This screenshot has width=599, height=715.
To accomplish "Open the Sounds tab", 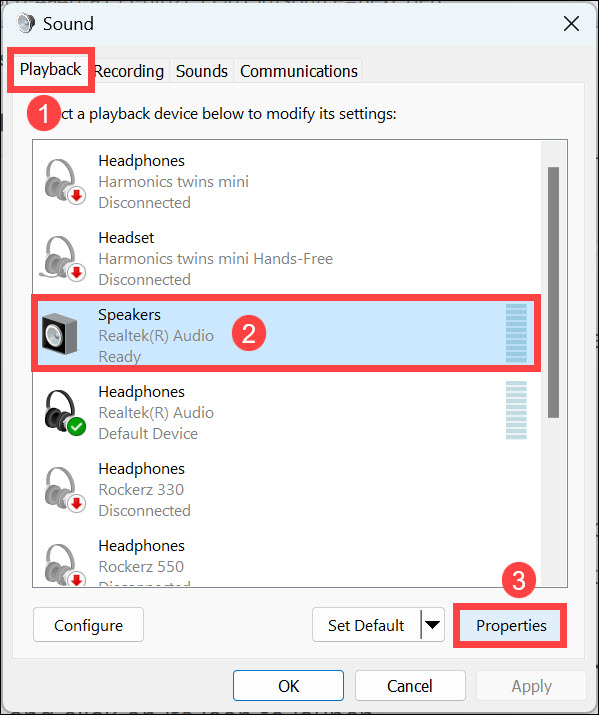I will 201,71.
